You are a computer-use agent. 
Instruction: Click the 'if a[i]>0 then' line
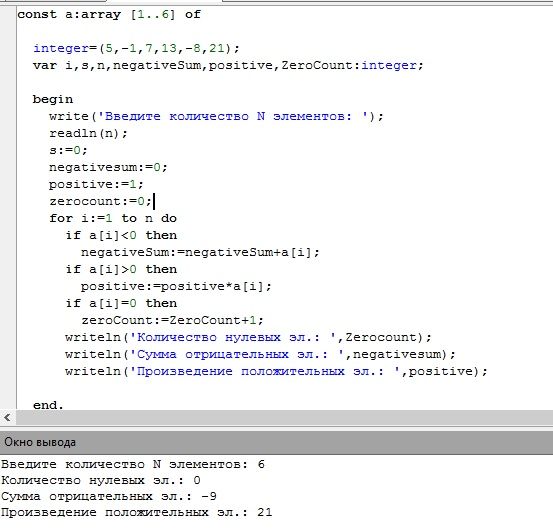(x=121, y=269)
